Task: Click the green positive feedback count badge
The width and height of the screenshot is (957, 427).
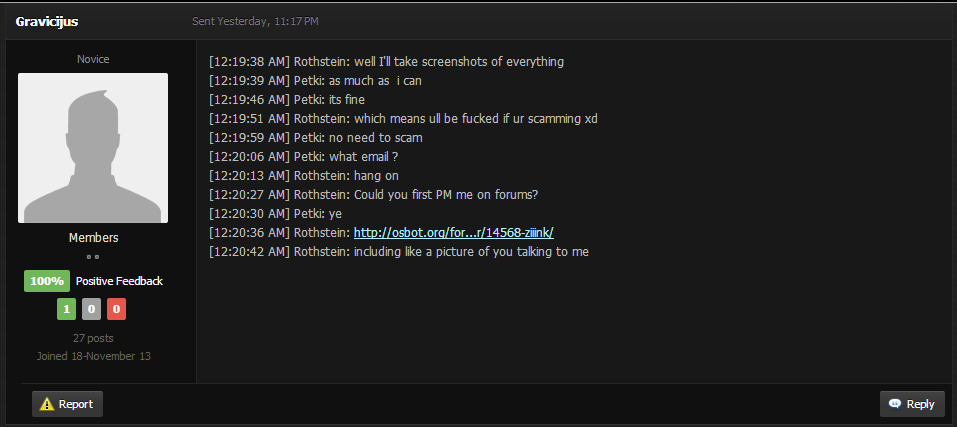Action: coord(66,309)
